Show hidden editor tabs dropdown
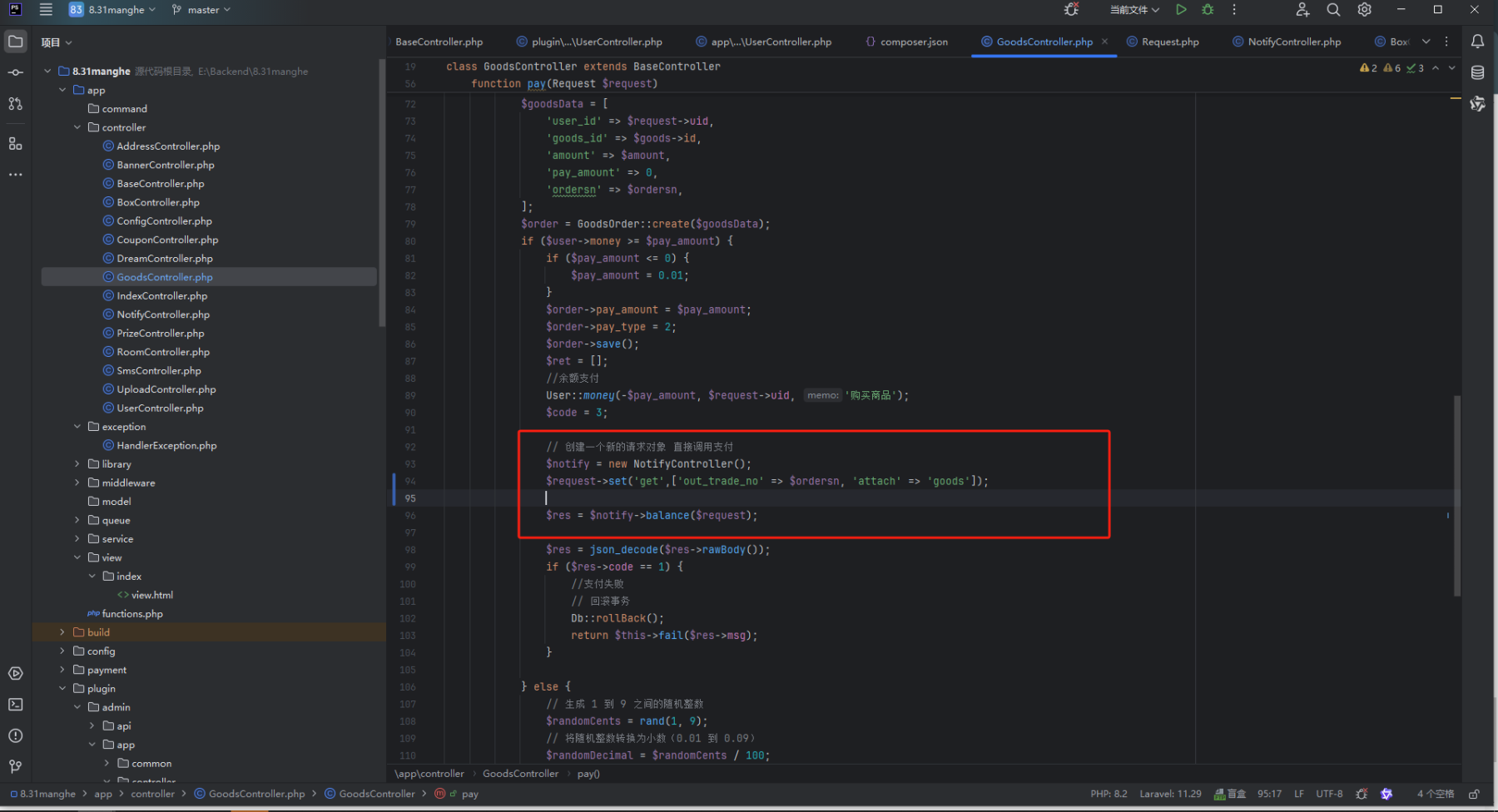1498x812 pixels. (x=1426, y=42)
